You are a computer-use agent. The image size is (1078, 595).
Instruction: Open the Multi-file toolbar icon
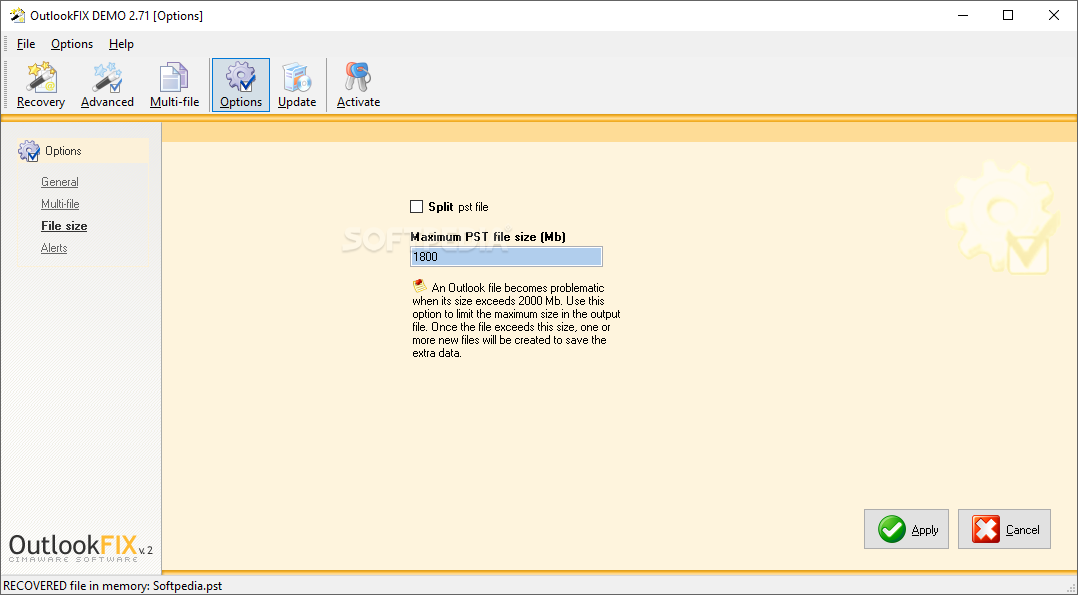pos(175,85)
